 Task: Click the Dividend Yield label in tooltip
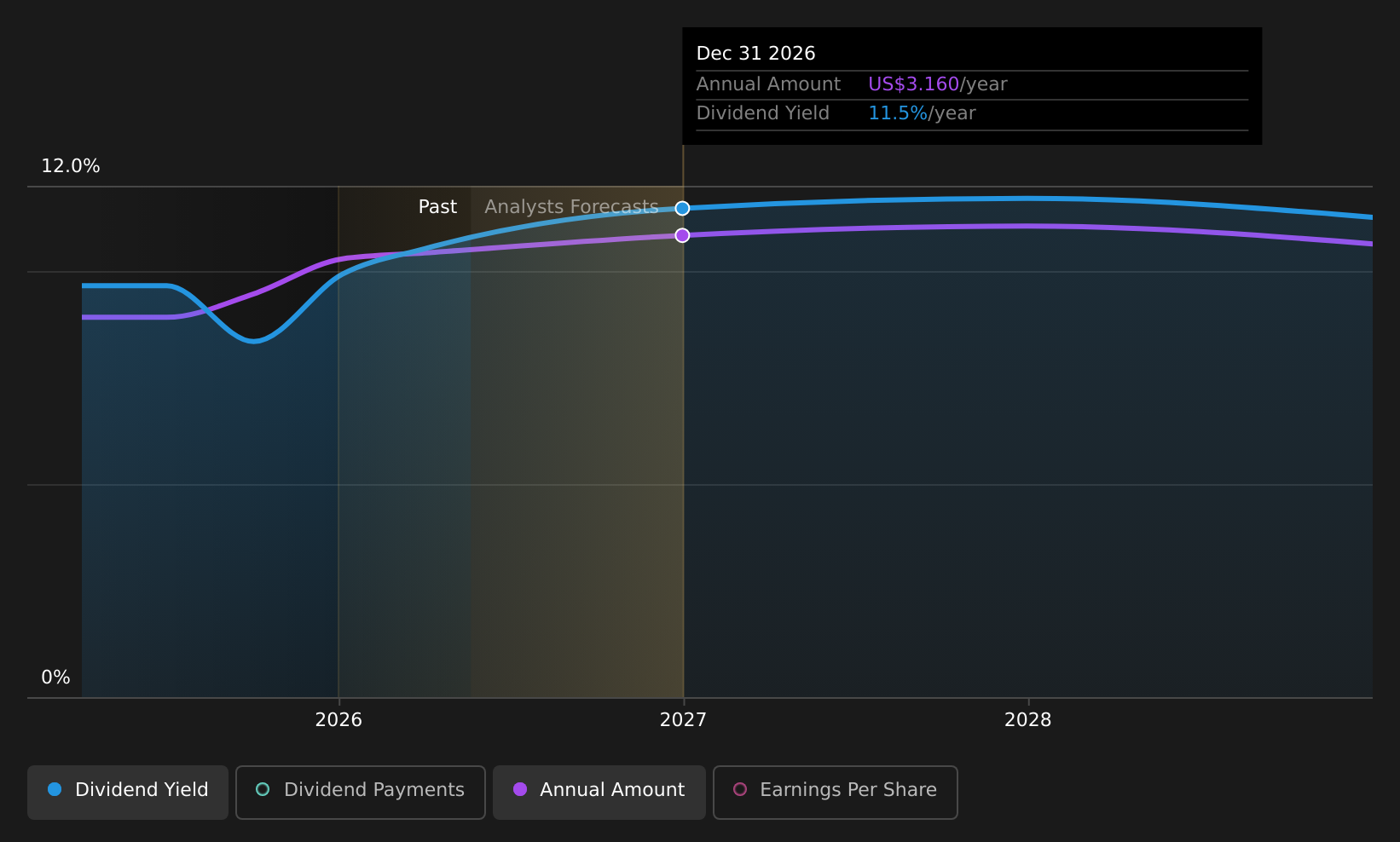(762, 113)
